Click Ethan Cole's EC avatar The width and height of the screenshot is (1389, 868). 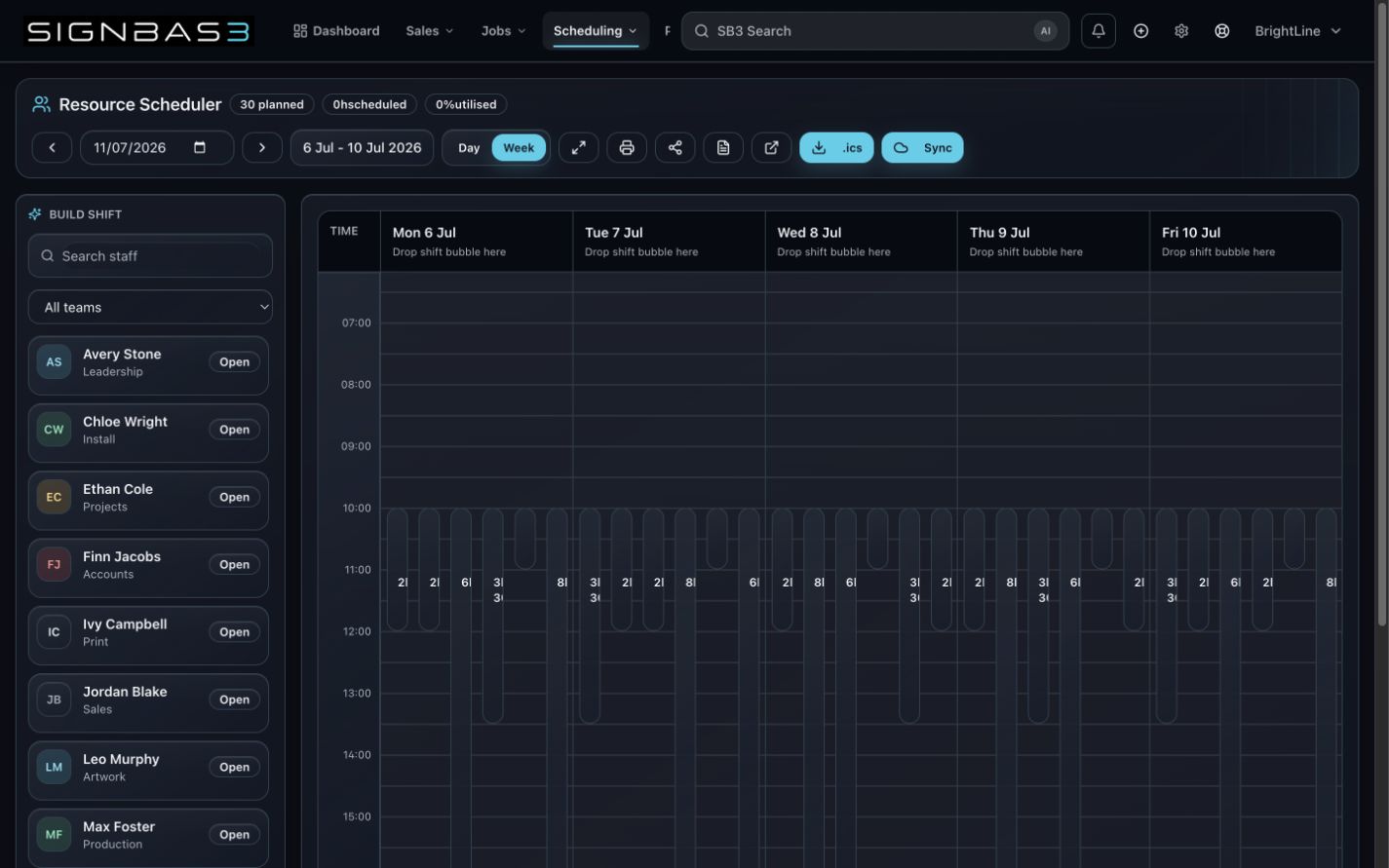click(54, 497)
